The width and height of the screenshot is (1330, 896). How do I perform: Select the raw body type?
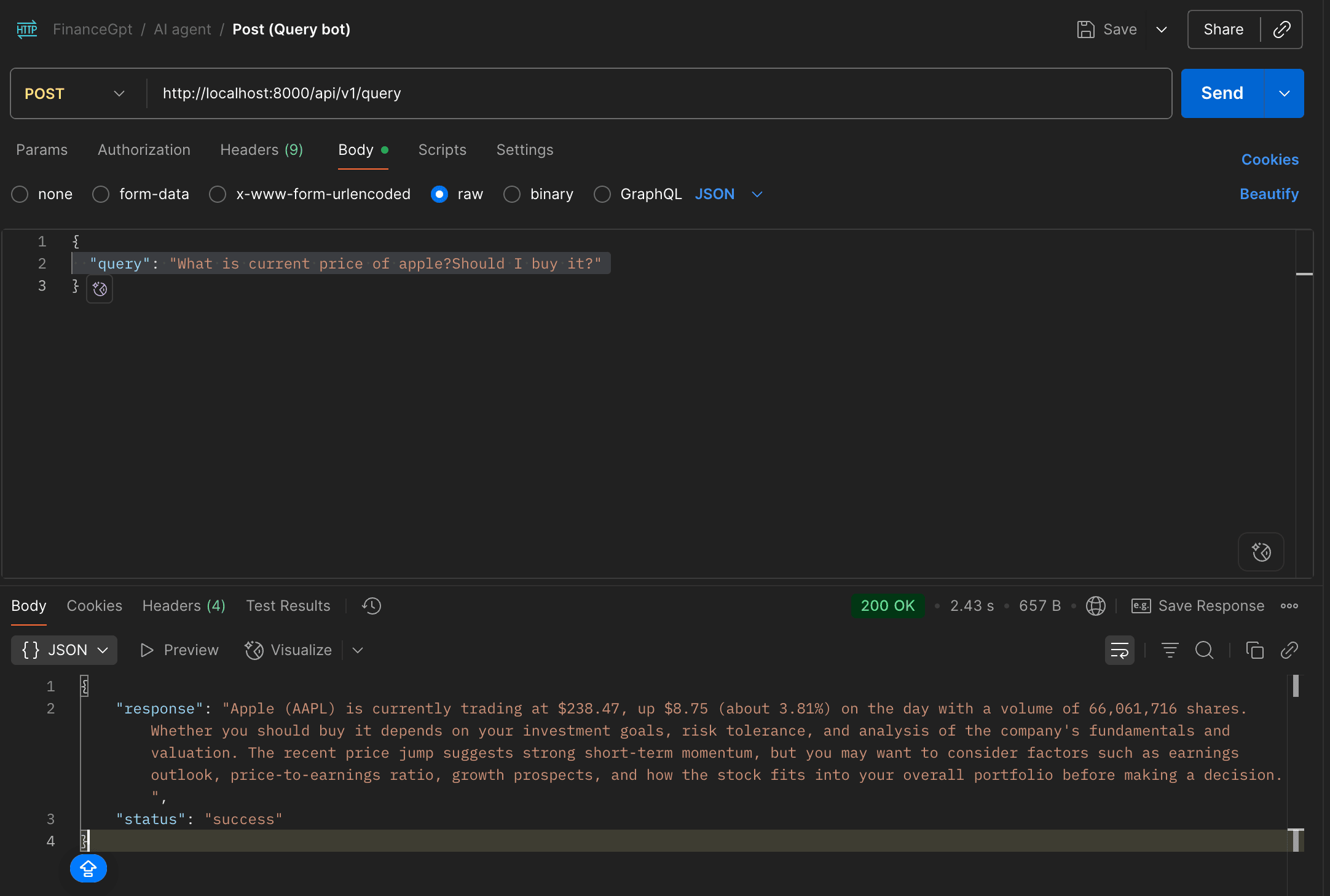pyautogui.click(x=439, y=194)
